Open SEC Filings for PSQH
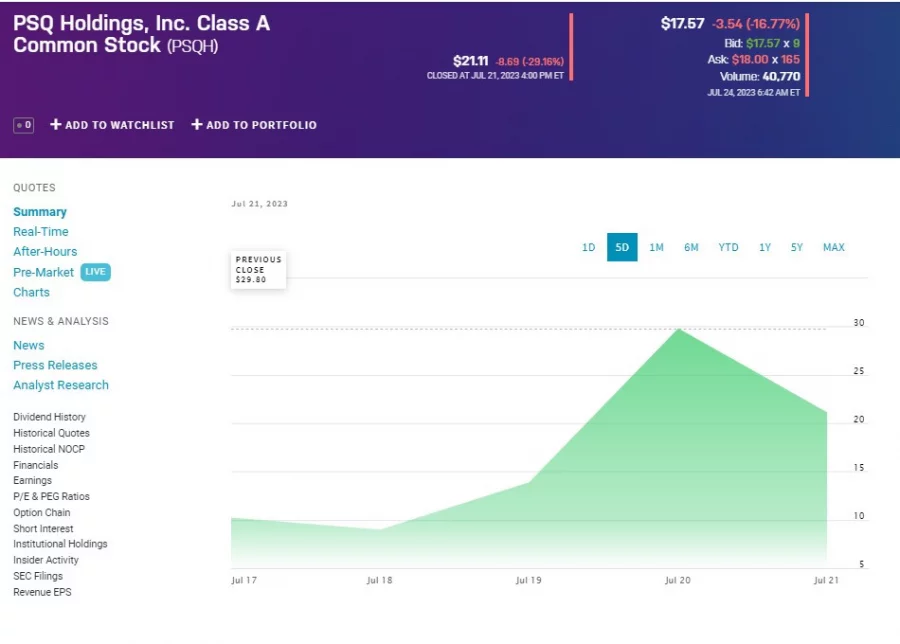Viewport: 900px width, 644px height. click(x=38, y=576)
